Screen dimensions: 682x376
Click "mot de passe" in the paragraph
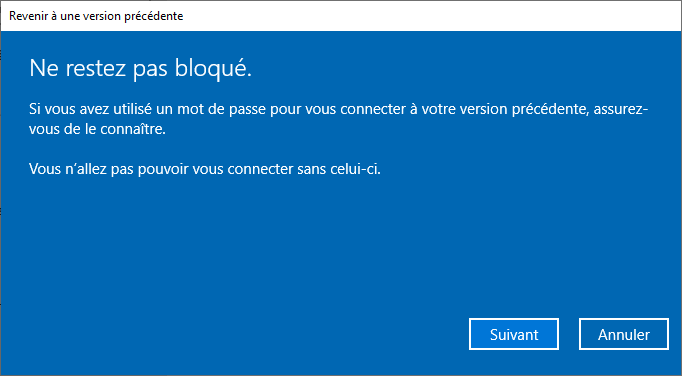[x=221, y=108]
